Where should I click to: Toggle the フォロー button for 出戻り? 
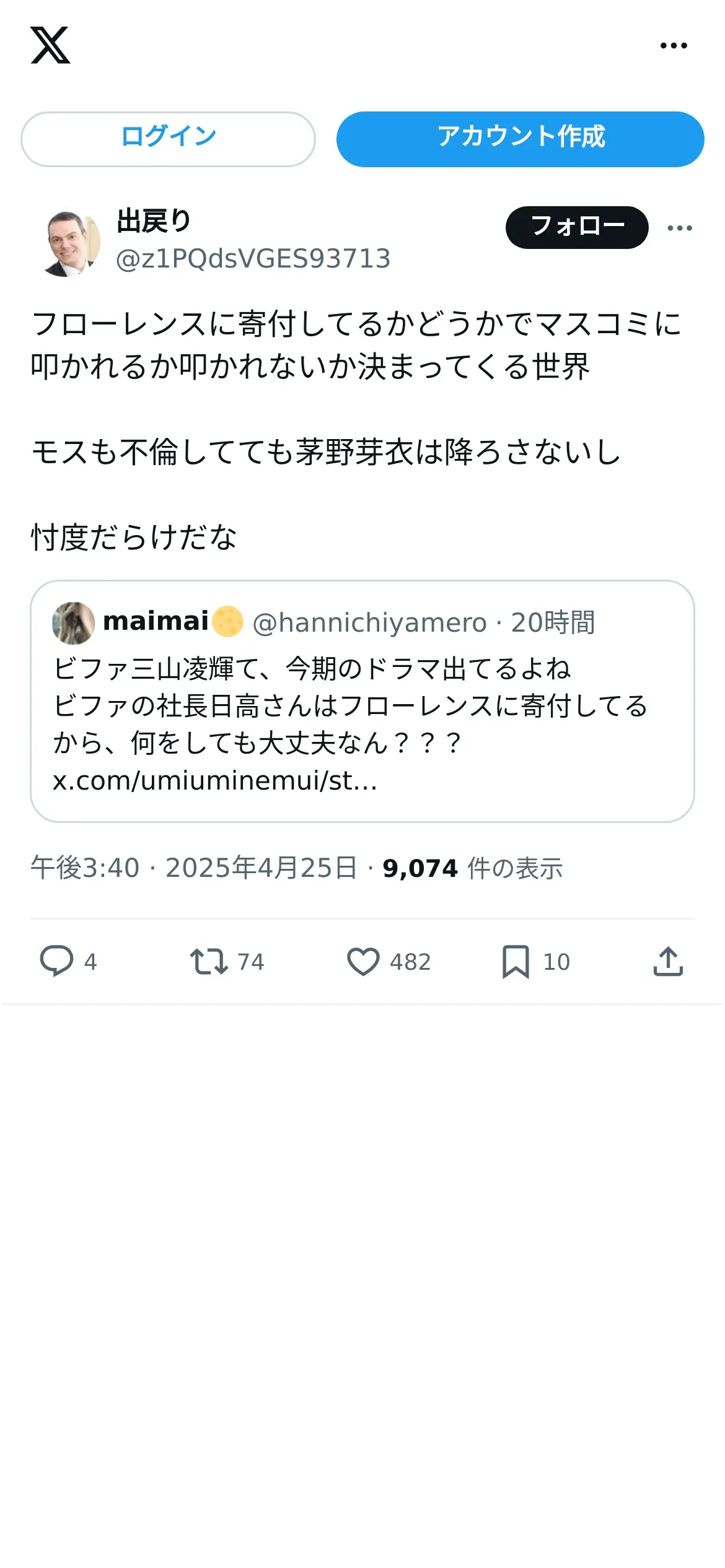click(x=577, y=227)
